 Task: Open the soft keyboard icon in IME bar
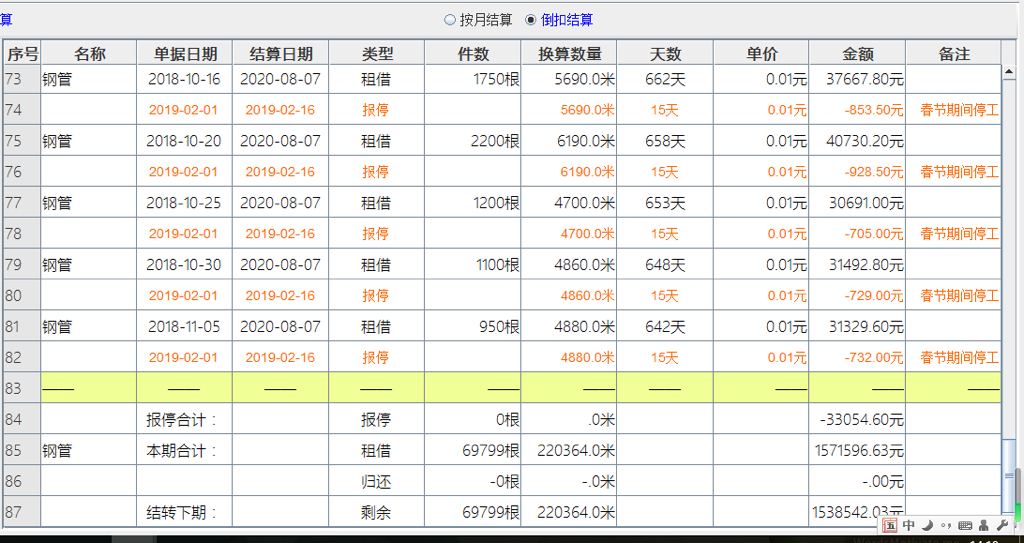tap(965, 525)
